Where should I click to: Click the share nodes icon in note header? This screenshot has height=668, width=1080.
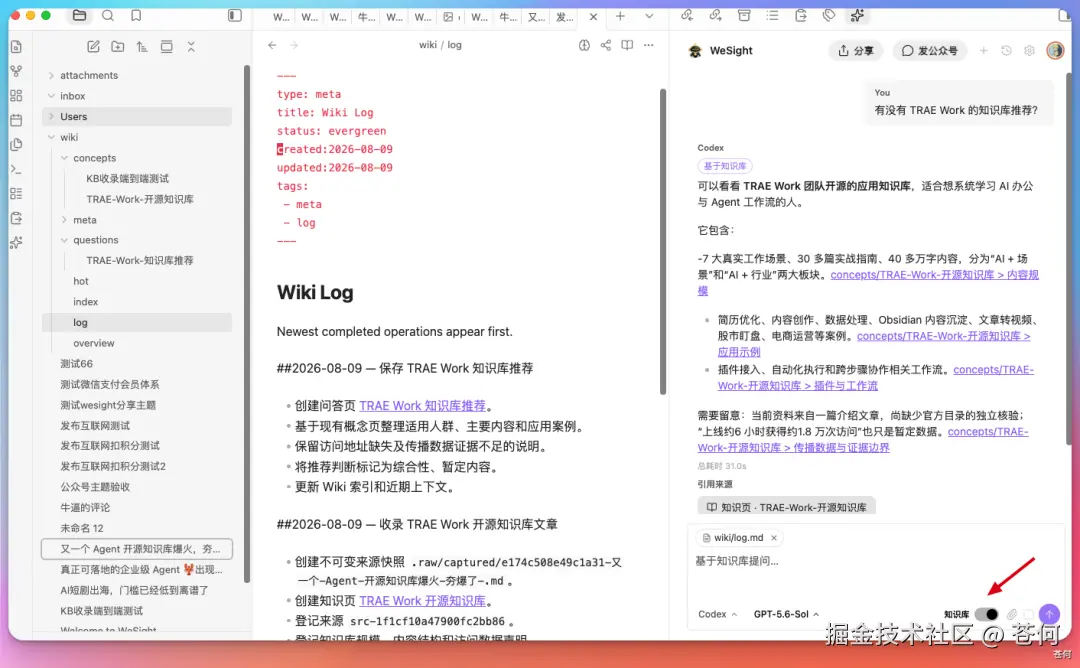click(605, 45)
